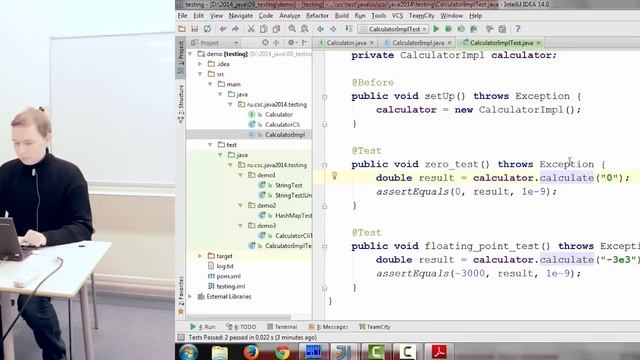Click the lightbulb intention icon in editor gutter
The height and width of the screenshot is (360, 640).
click(334, 176)
